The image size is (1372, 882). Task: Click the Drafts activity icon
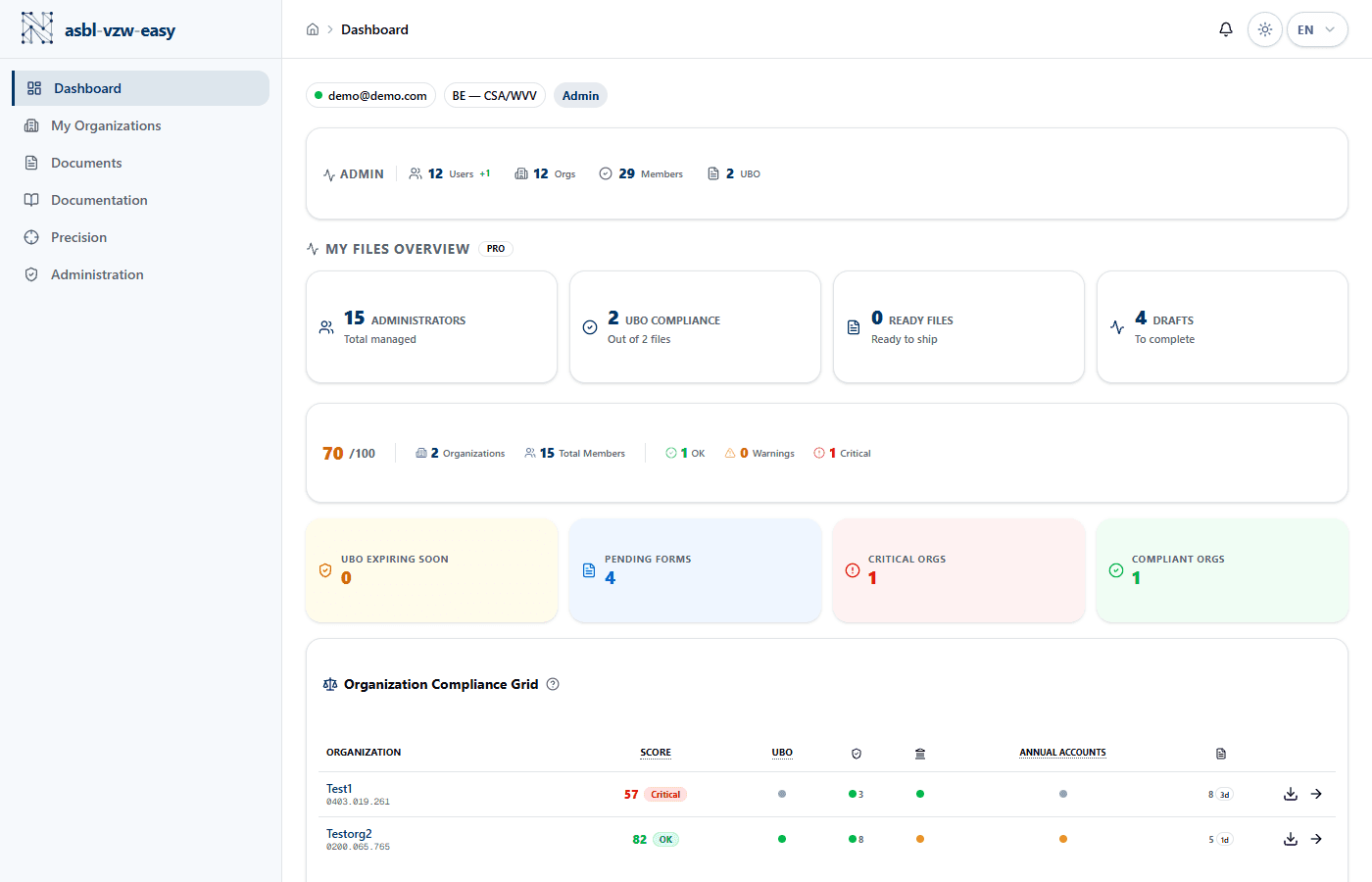1117,327
